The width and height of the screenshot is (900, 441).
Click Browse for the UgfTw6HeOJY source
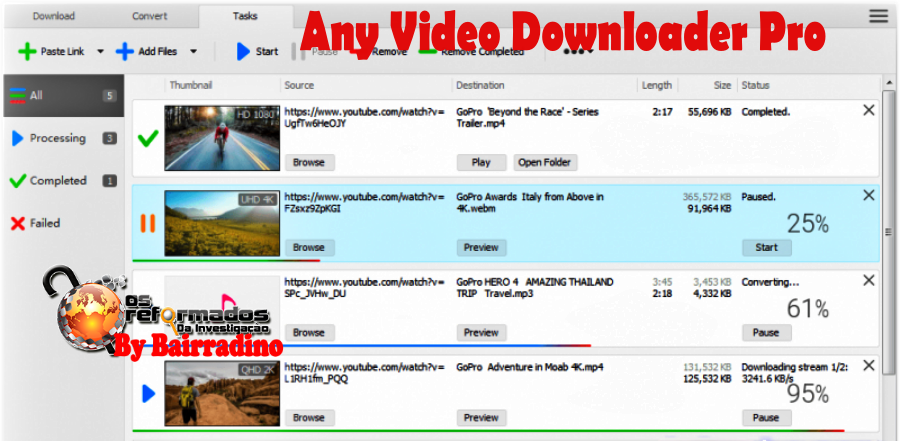click(309, 163)
